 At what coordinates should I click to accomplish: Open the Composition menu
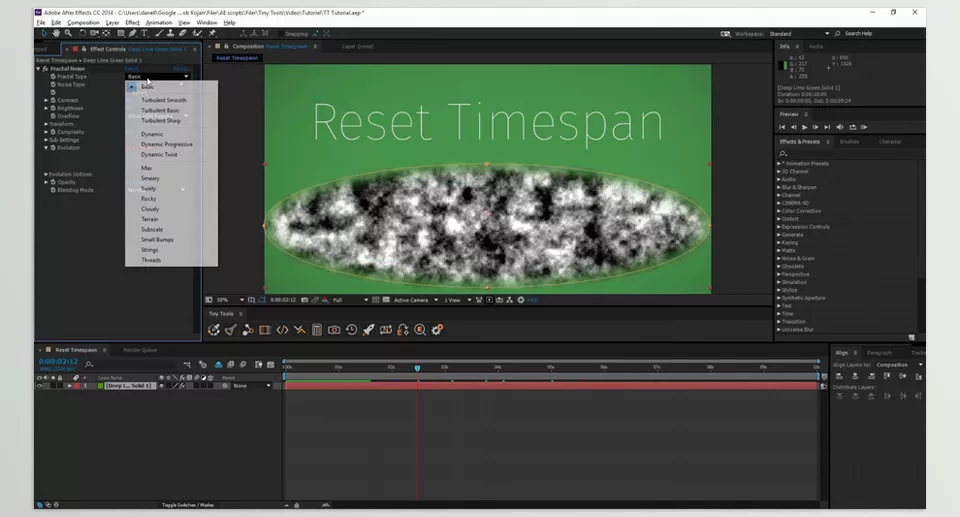tap(83, 23)
